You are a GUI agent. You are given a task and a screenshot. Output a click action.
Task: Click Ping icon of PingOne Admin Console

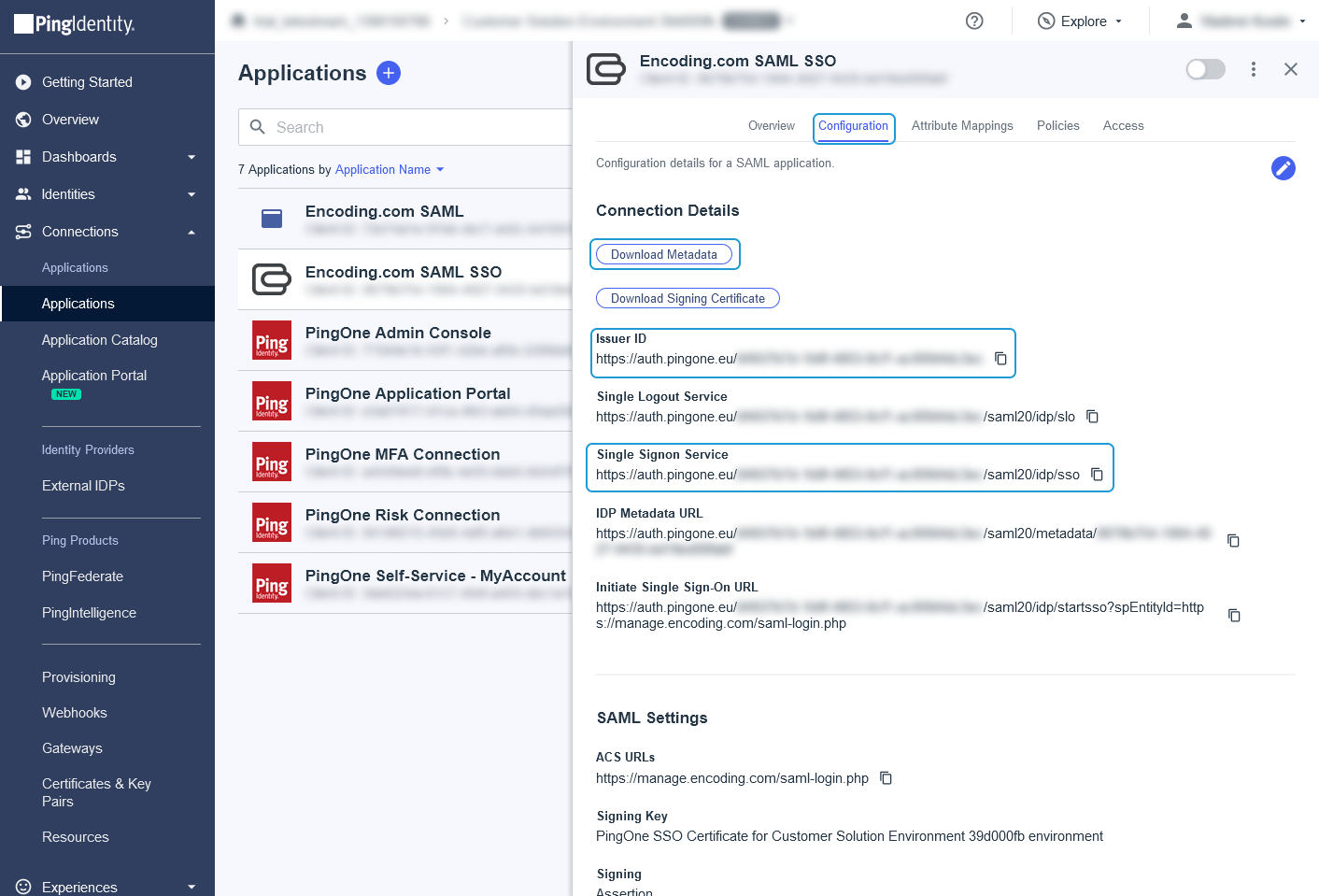click(x=272, y=340)
